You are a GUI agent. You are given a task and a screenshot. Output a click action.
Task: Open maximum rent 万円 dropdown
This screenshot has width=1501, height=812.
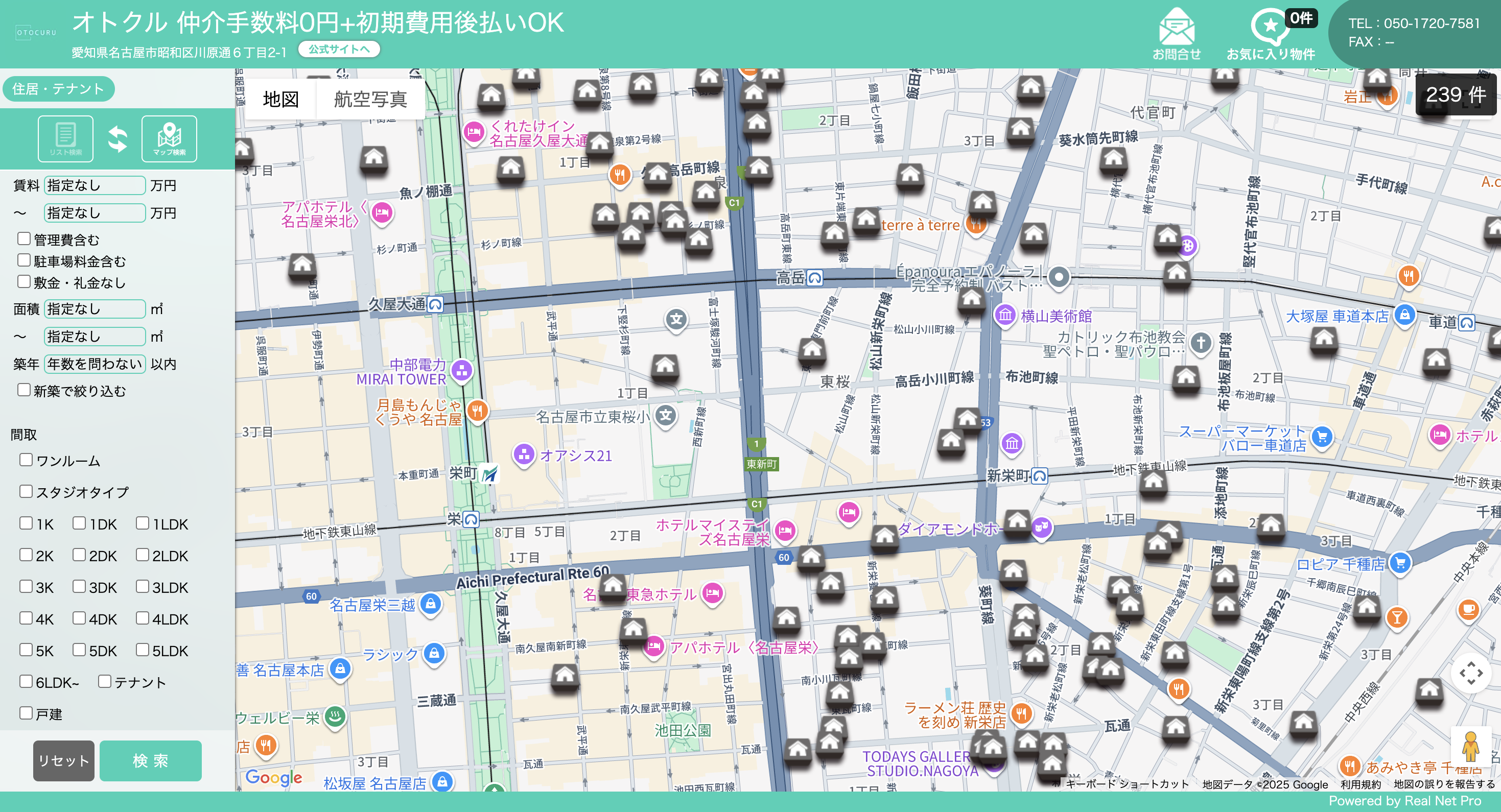(x=95, y=212)
